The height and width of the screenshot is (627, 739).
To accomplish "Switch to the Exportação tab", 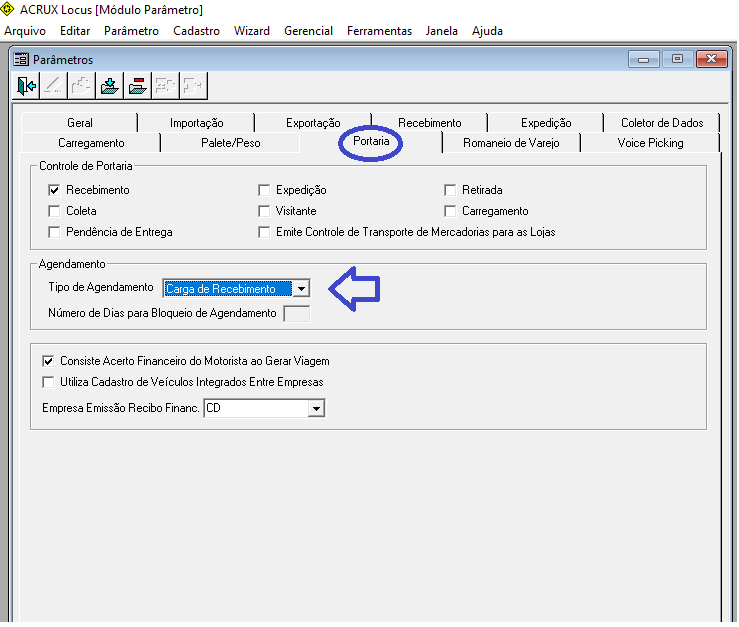I will coord(313,123).
